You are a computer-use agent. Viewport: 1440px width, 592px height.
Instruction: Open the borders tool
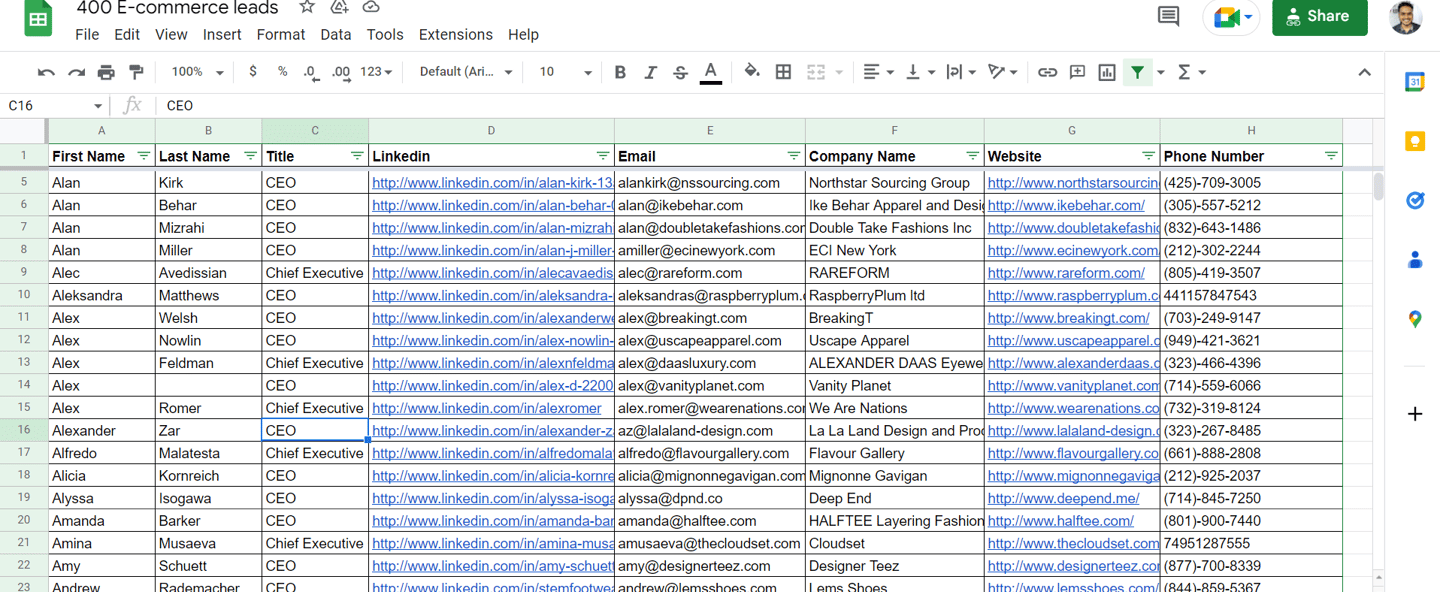pyautogui.click(x=784, y=72)
